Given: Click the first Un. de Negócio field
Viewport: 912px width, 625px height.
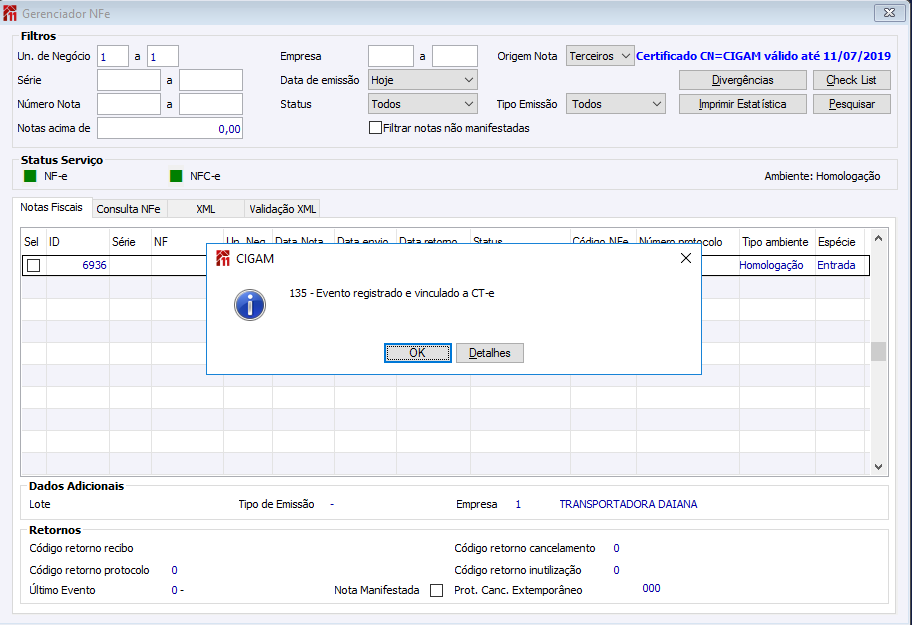Looking at the screenshot, I should [113, 56].
